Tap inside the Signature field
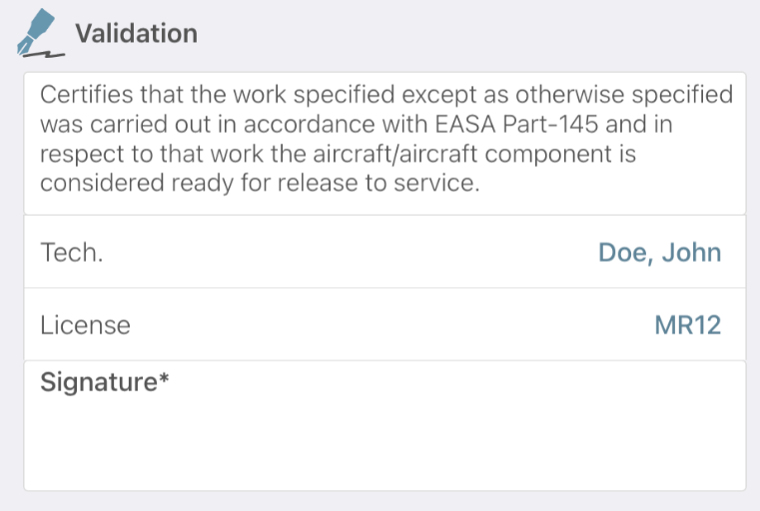Image resolution: width=760 pixels, height=511 pixels. (385, 426)
